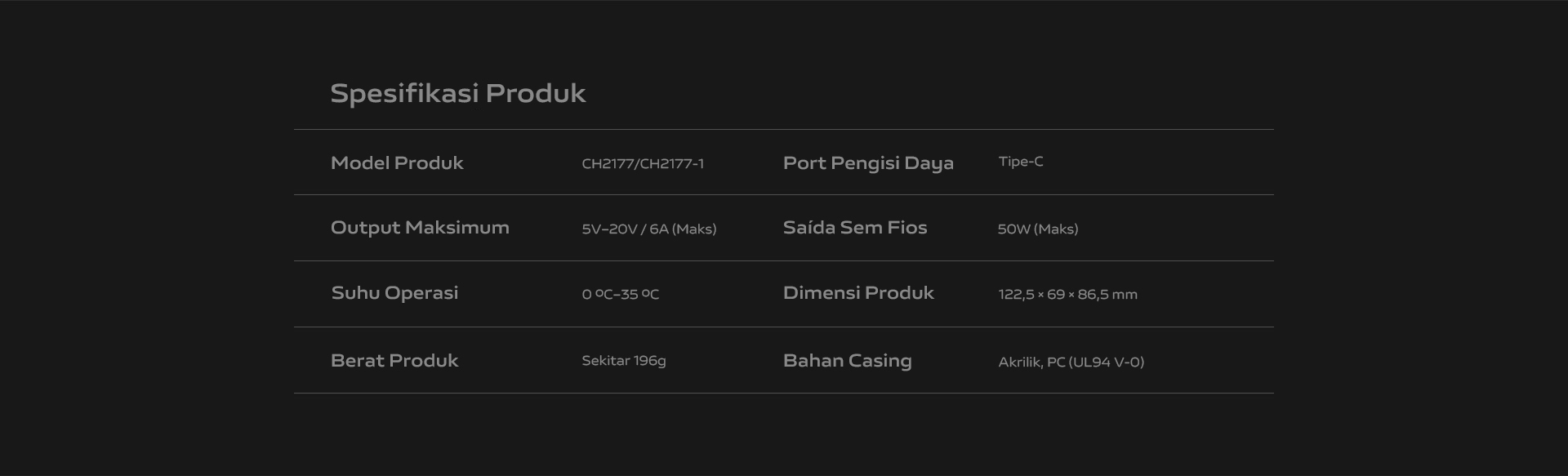Click the Sekitar 196g weight value
The height and width of the screenshot is (476, 1568).
pyautogui.click(x=624, y=361)
